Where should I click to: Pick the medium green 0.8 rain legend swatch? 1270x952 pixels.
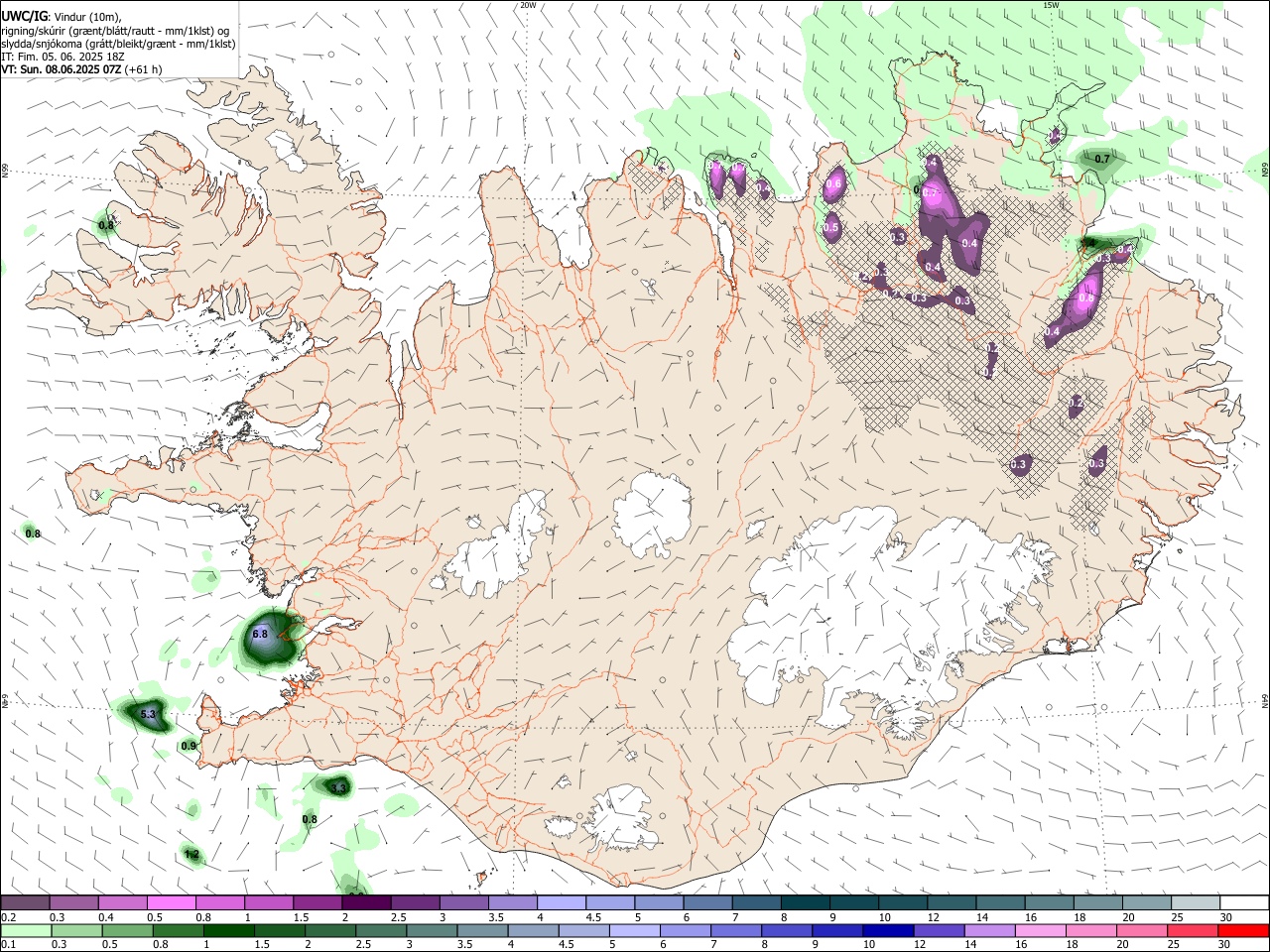177,930
